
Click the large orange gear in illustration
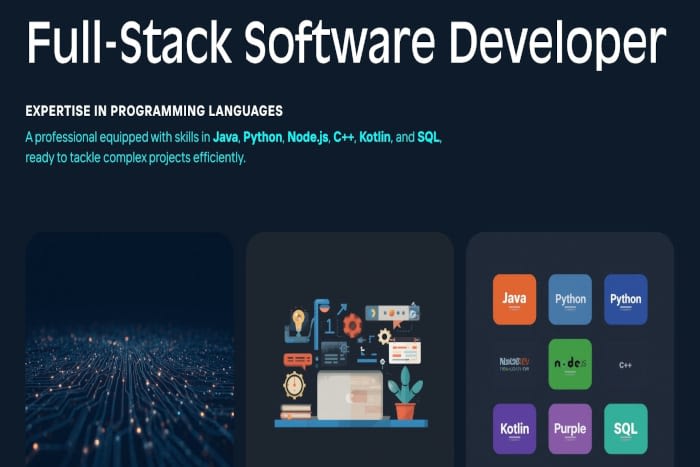coord(352,325)
